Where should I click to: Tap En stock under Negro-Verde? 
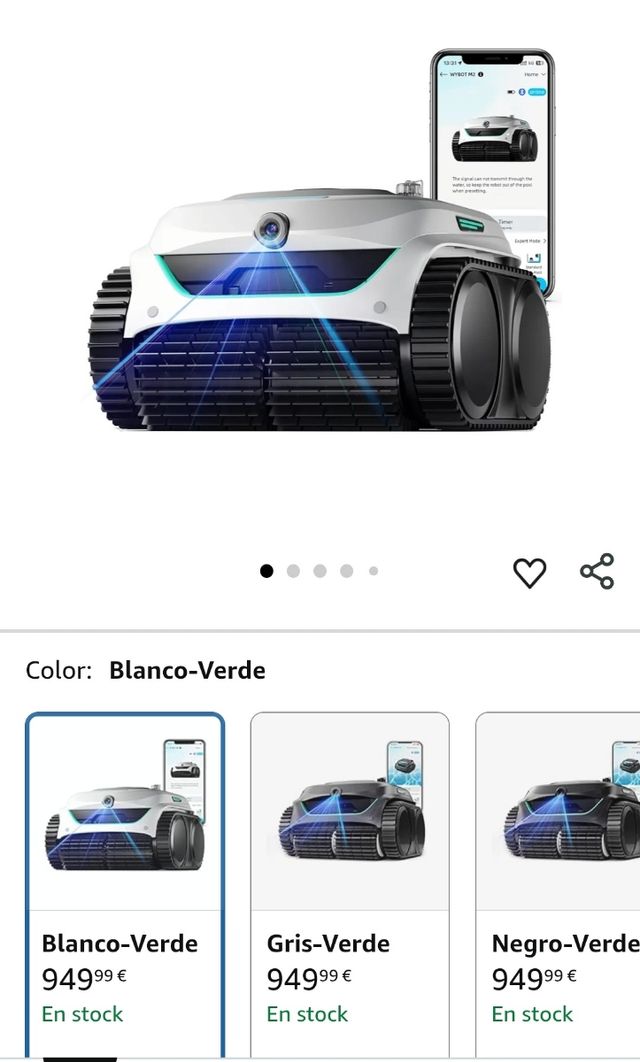[532, 1014]
